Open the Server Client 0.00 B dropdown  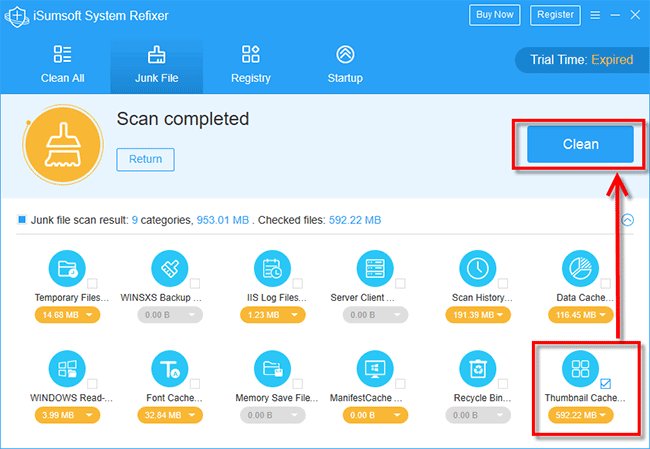click(x=375, y=315)
